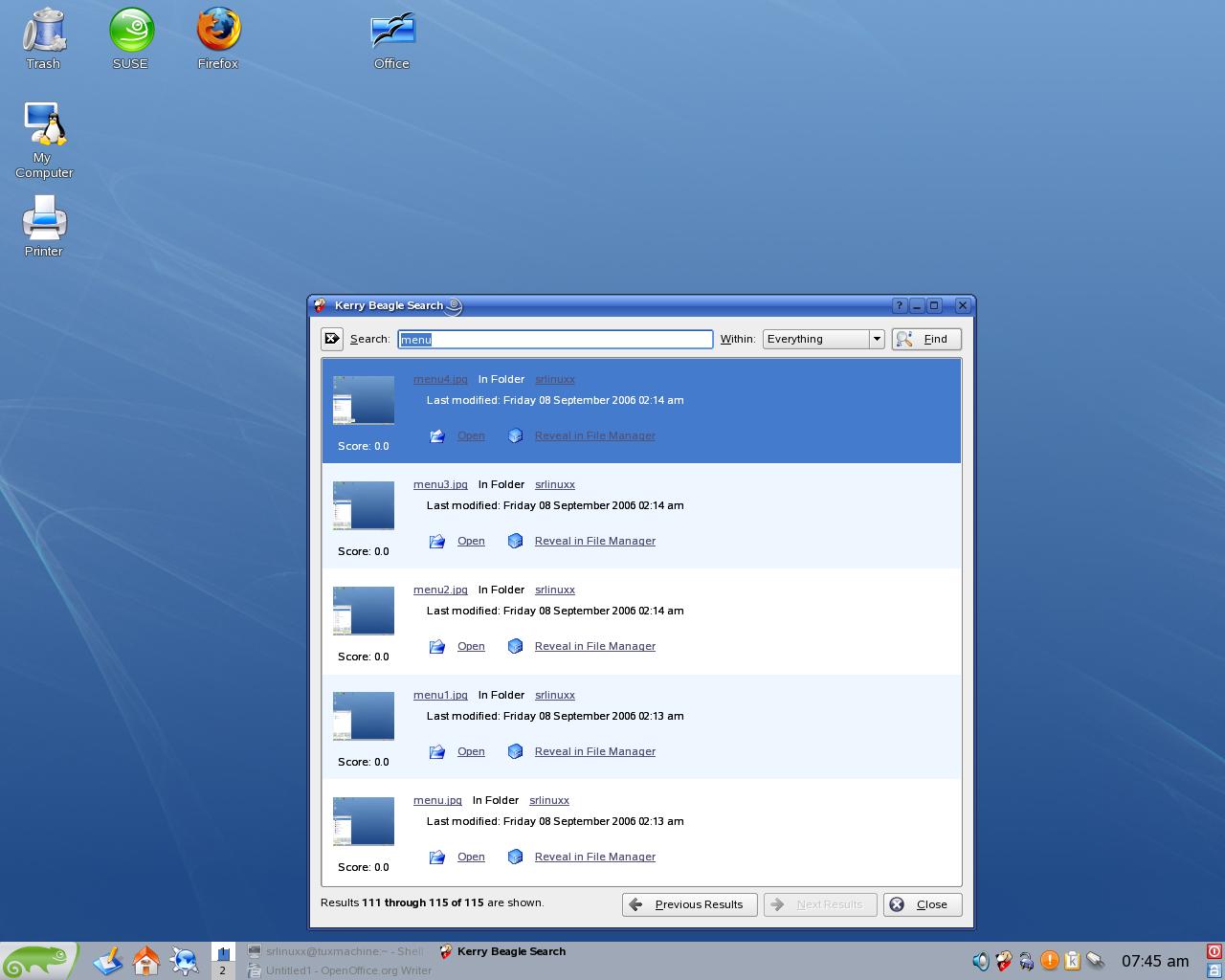The width and height of the screenshot is (1225, 980).
Task: Open the menu1.jpg file link
Action: coord(440,695)
